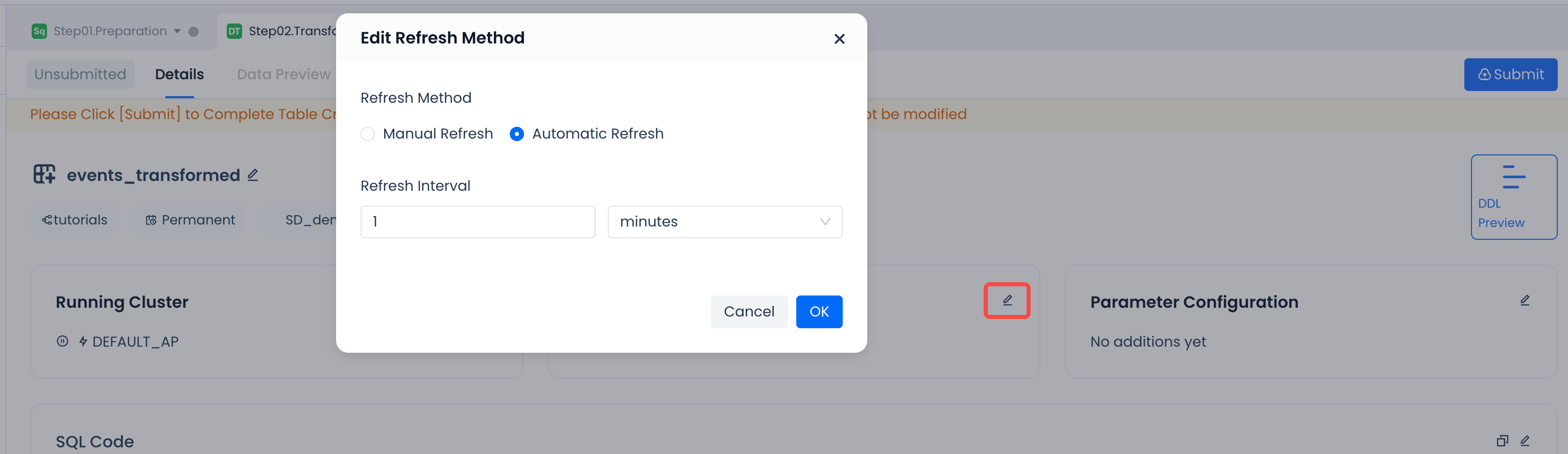Click the SQL Code expand window icon
Viewport: 1568px width, 454px height.
(x=1502, y=441)
